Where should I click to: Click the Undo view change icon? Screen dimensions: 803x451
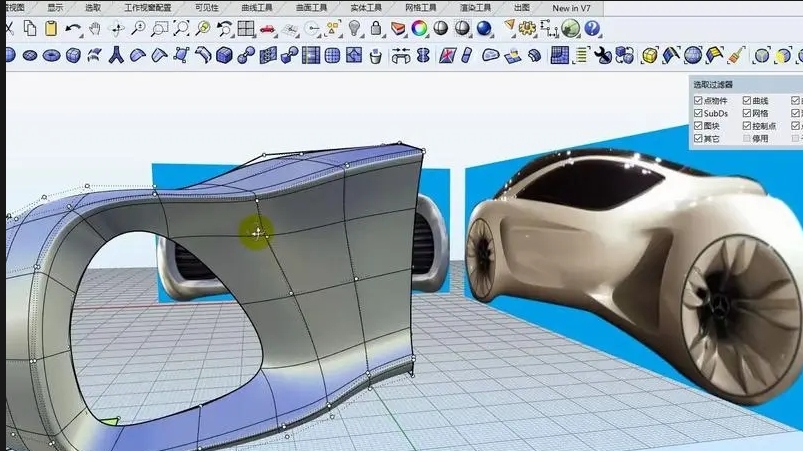pos(224,29)
